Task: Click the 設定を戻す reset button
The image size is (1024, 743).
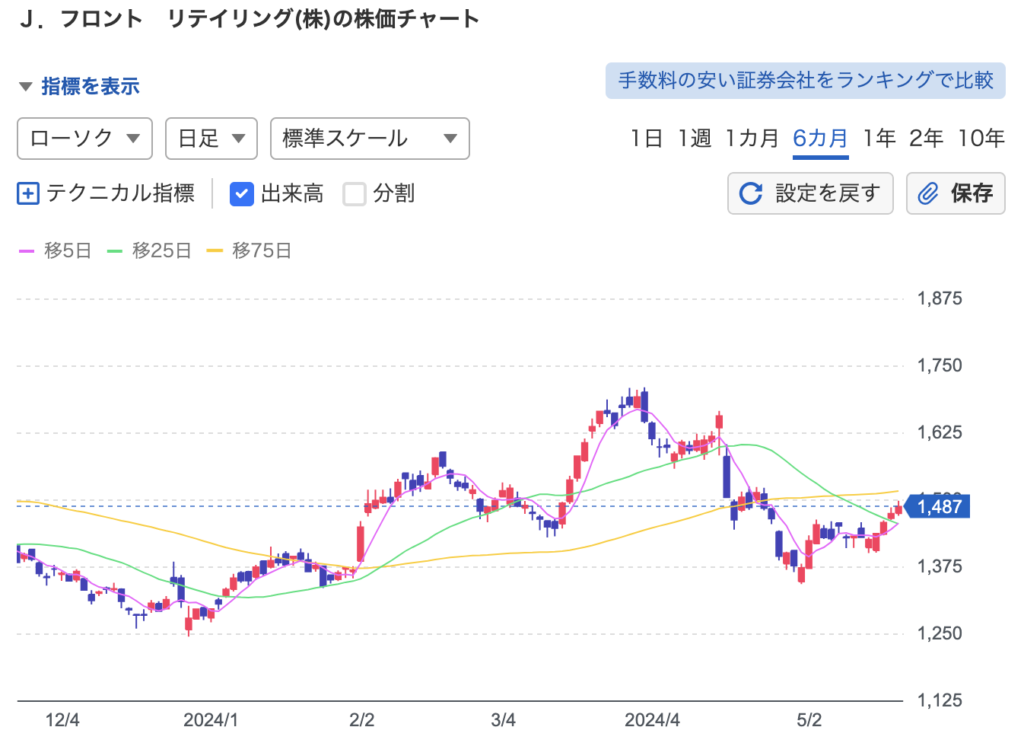Action: (810, 193)
